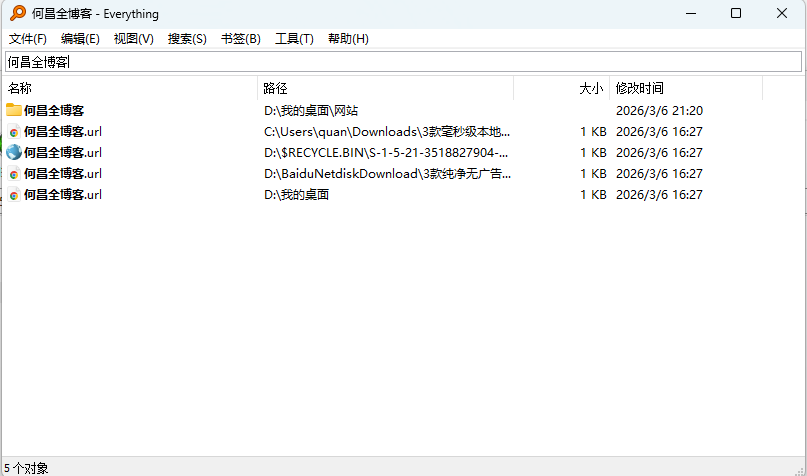
Task: Minimize the Everything window
Action: tap(691, 13)
